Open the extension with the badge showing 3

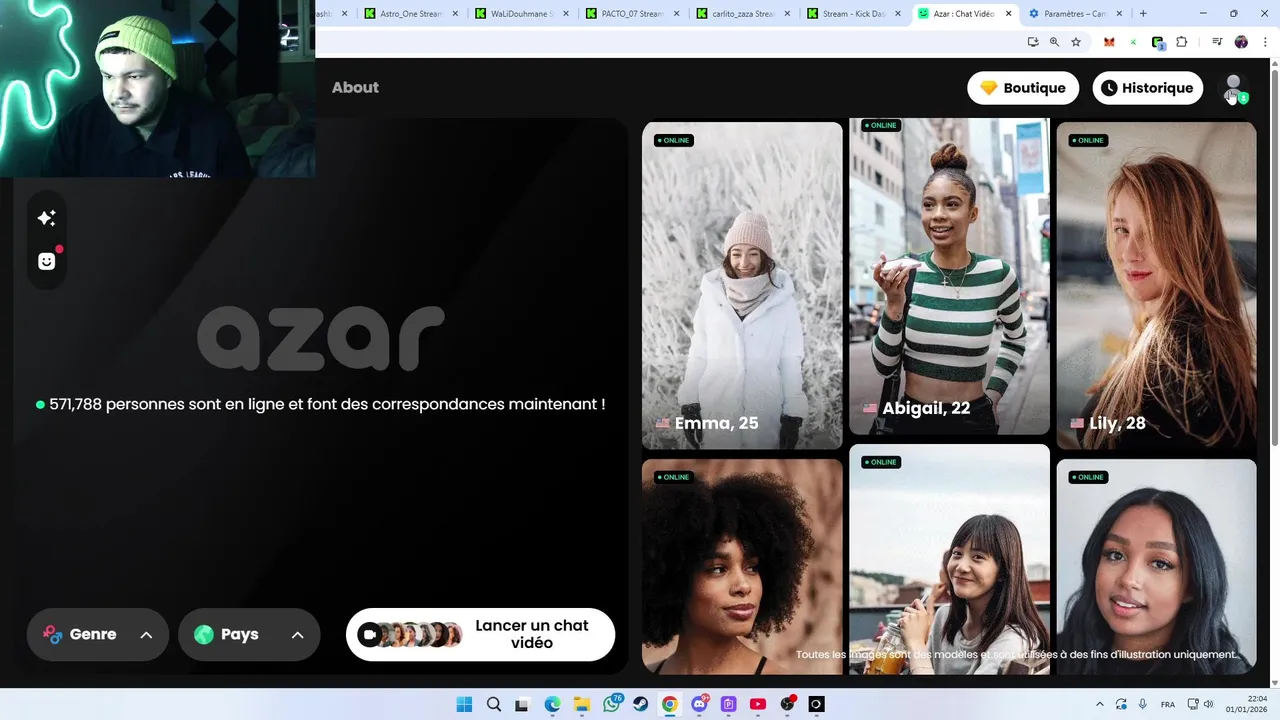click(1158, 43)
